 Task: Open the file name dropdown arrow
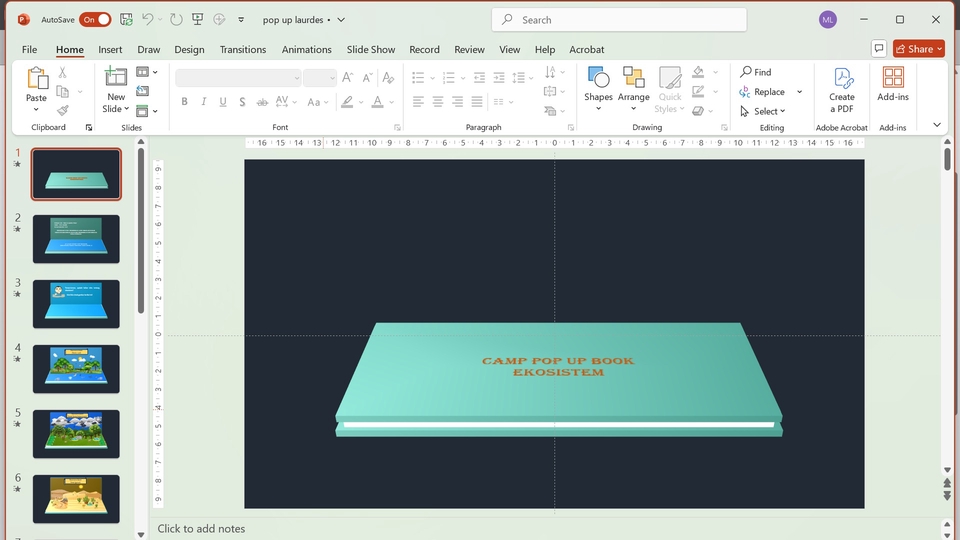coord(341,20)
